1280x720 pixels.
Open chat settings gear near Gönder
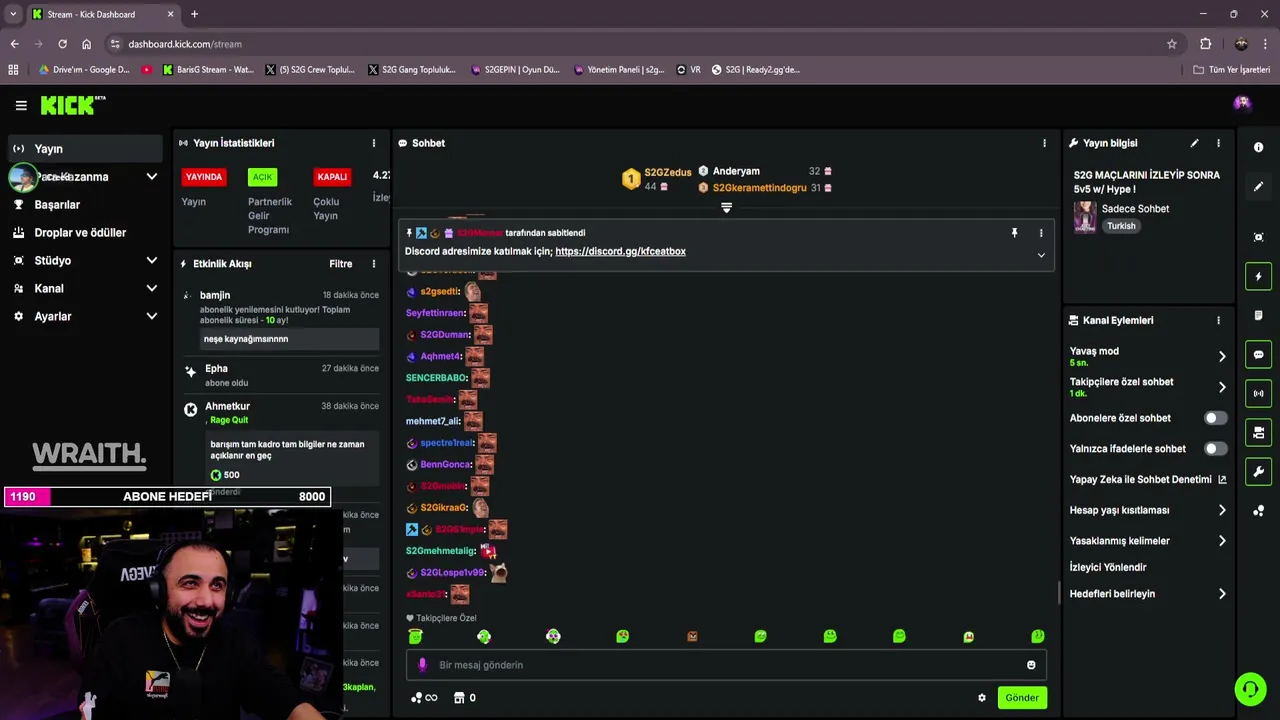click(x=982, y=698)
